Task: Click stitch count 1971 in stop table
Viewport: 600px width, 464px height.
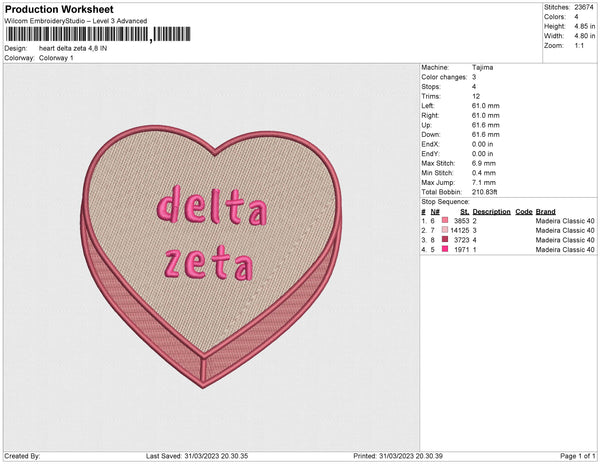Action: tap(461, 249)
